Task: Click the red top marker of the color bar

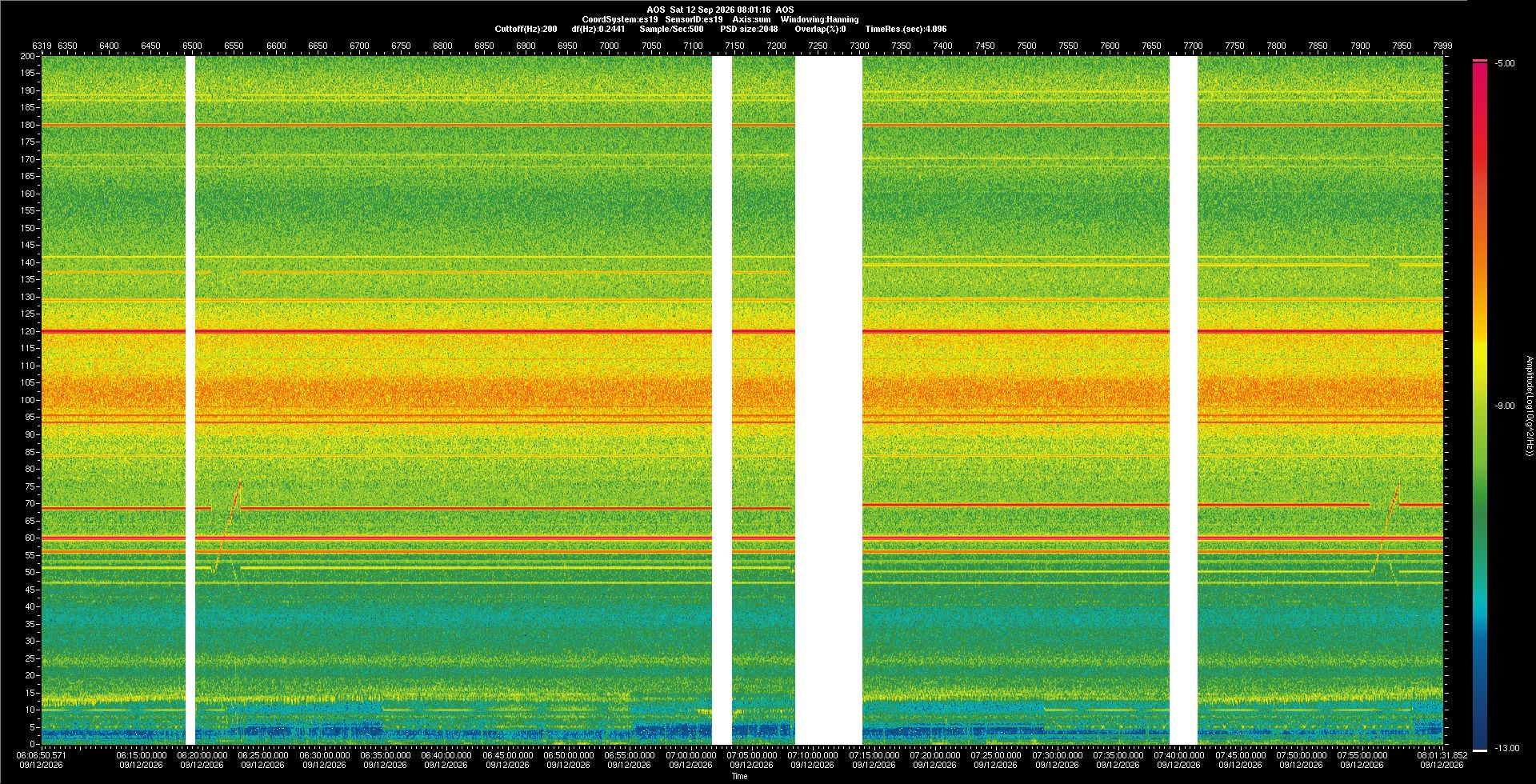Action: 1480,61
